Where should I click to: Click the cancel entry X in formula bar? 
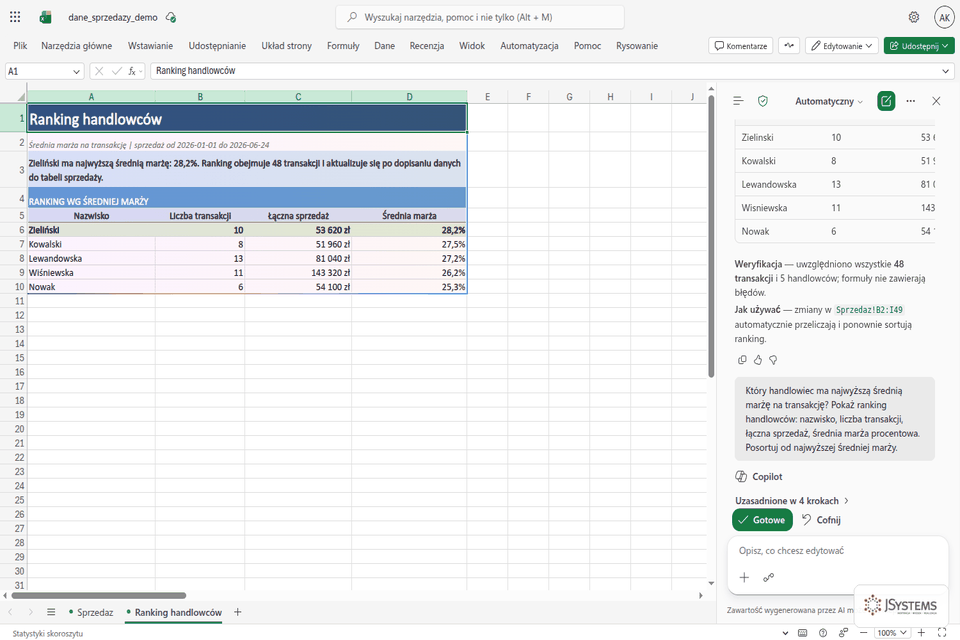pos(99,71)
